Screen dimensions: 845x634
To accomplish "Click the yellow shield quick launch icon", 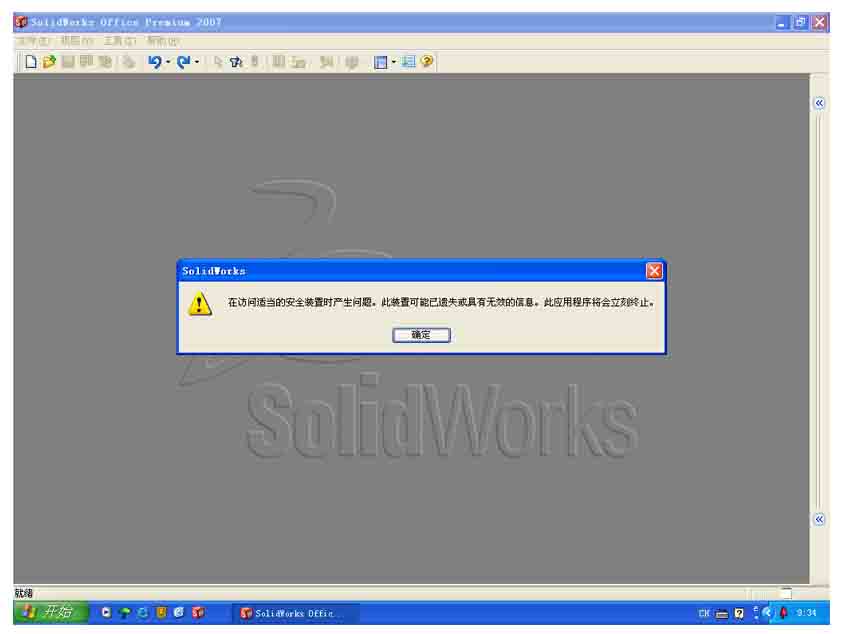I will click(161, 612).
